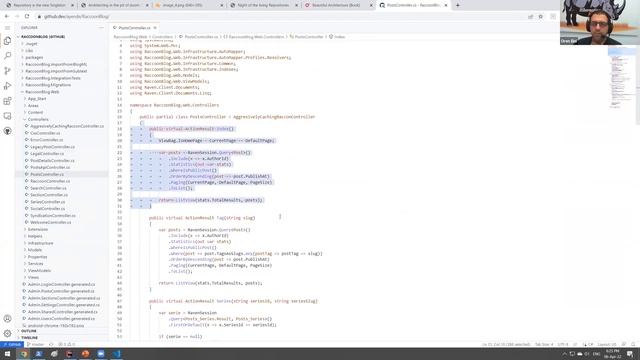Open the GitHub view in activity bar

click(7, 131)
